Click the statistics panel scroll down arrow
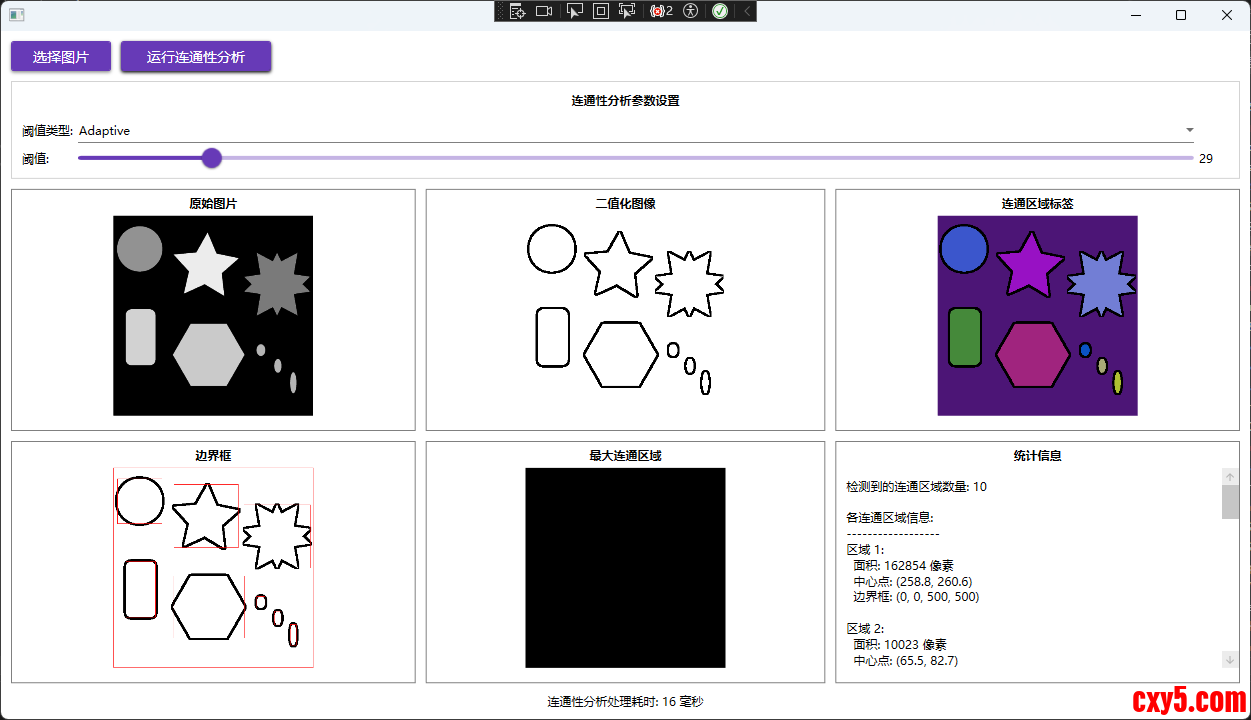Image resolution: width=1251 pixels, height=720 pixels. tap(1230, 659)
